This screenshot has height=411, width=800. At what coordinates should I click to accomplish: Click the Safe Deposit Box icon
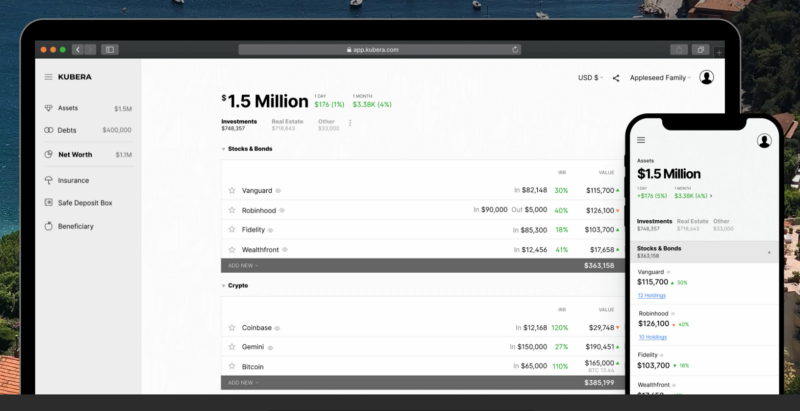tap(48, 202)
